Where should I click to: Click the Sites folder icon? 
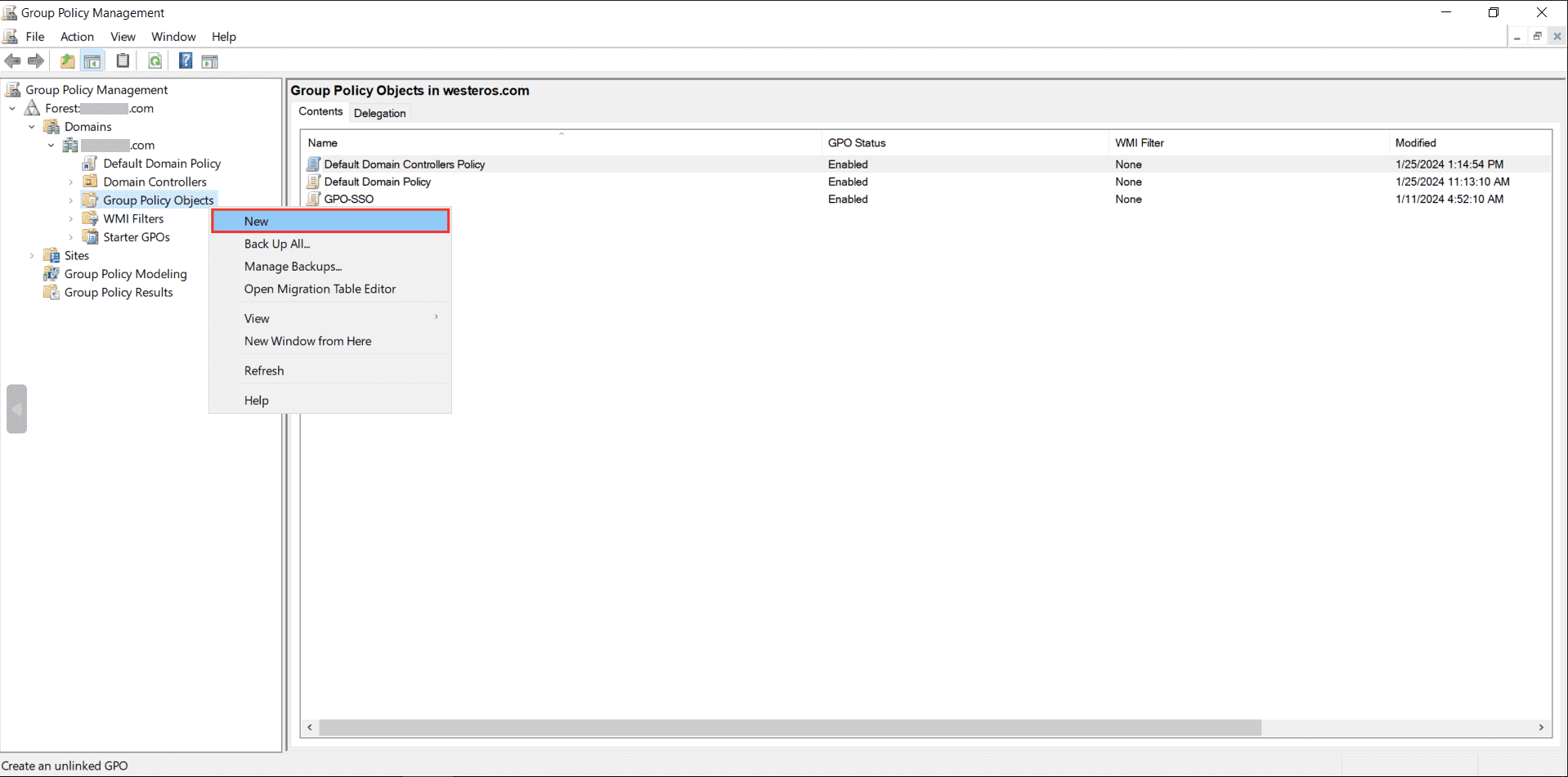point(52,255)
